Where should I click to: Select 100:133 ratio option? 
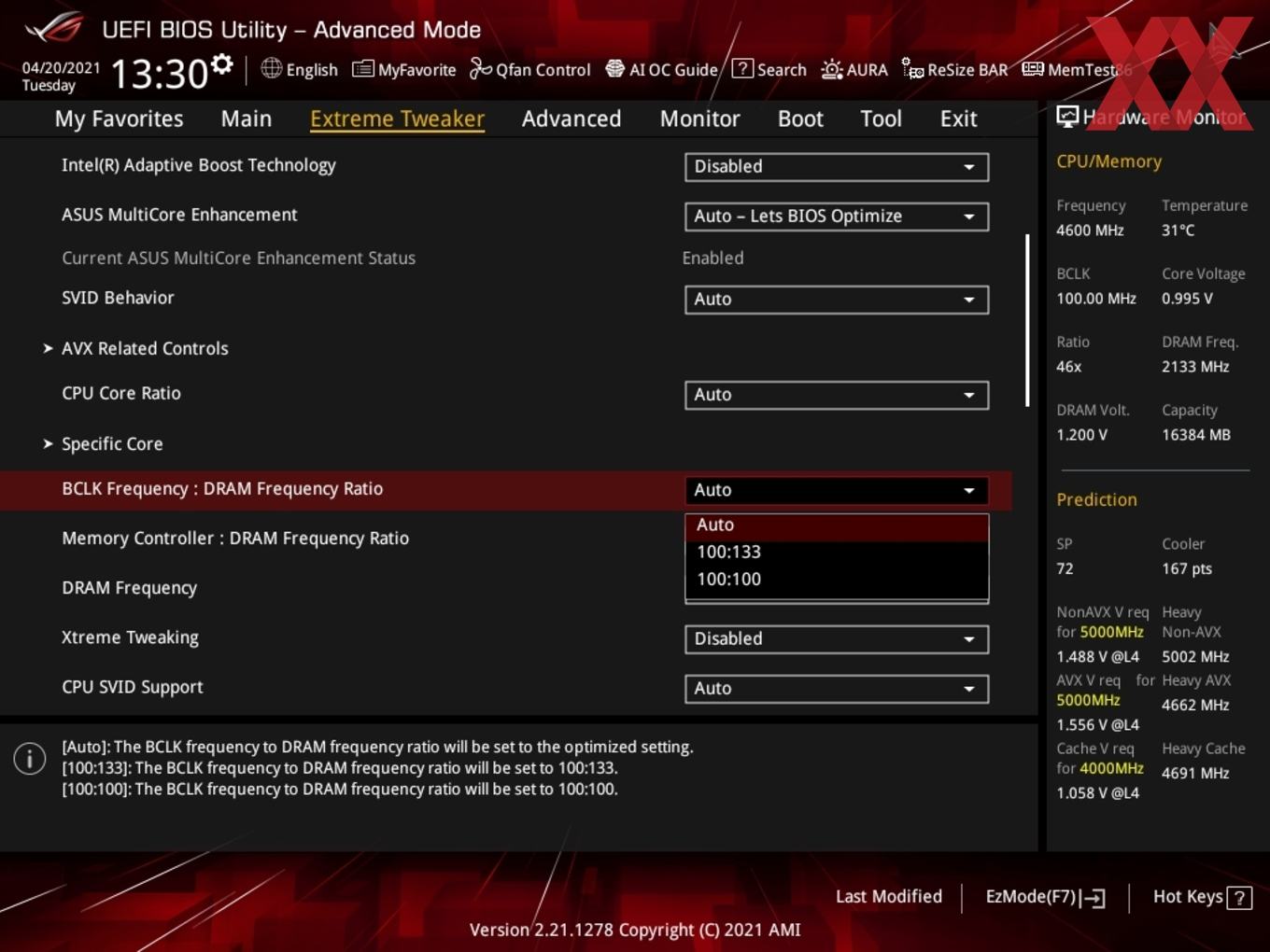(x=837, y=552)
